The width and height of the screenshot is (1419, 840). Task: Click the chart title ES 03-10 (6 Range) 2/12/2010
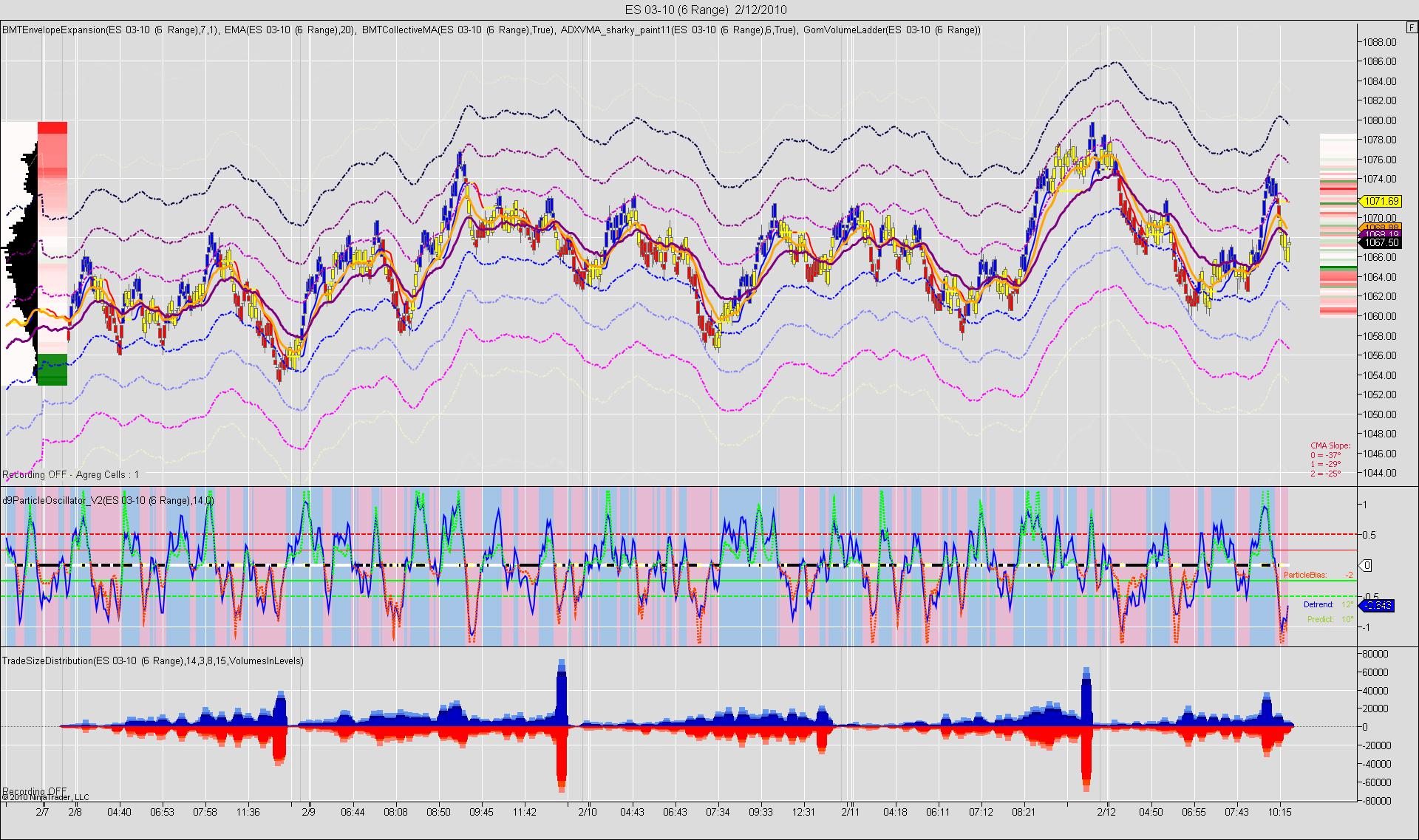705,10
